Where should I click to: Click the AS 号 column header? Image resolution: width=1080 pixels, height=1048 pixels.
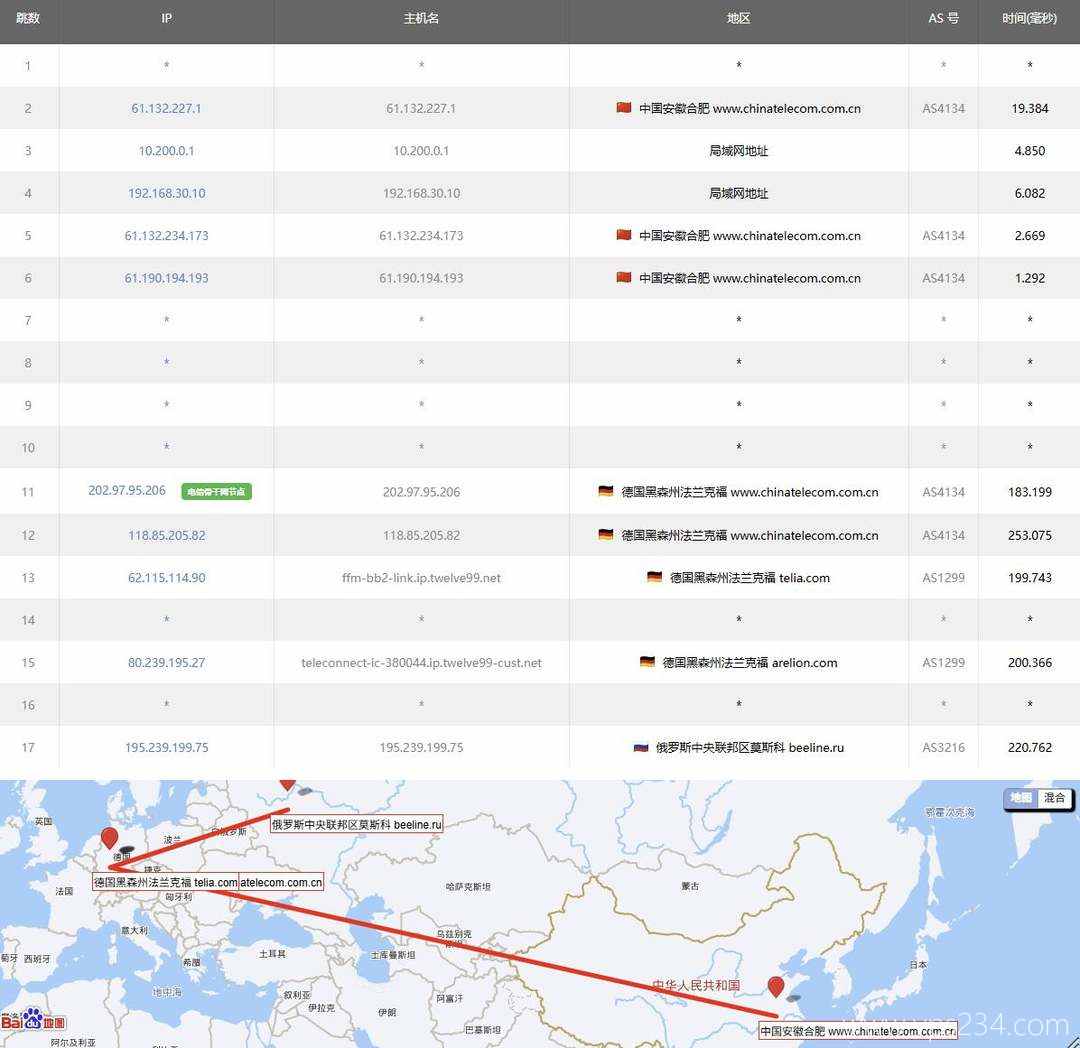943,19
